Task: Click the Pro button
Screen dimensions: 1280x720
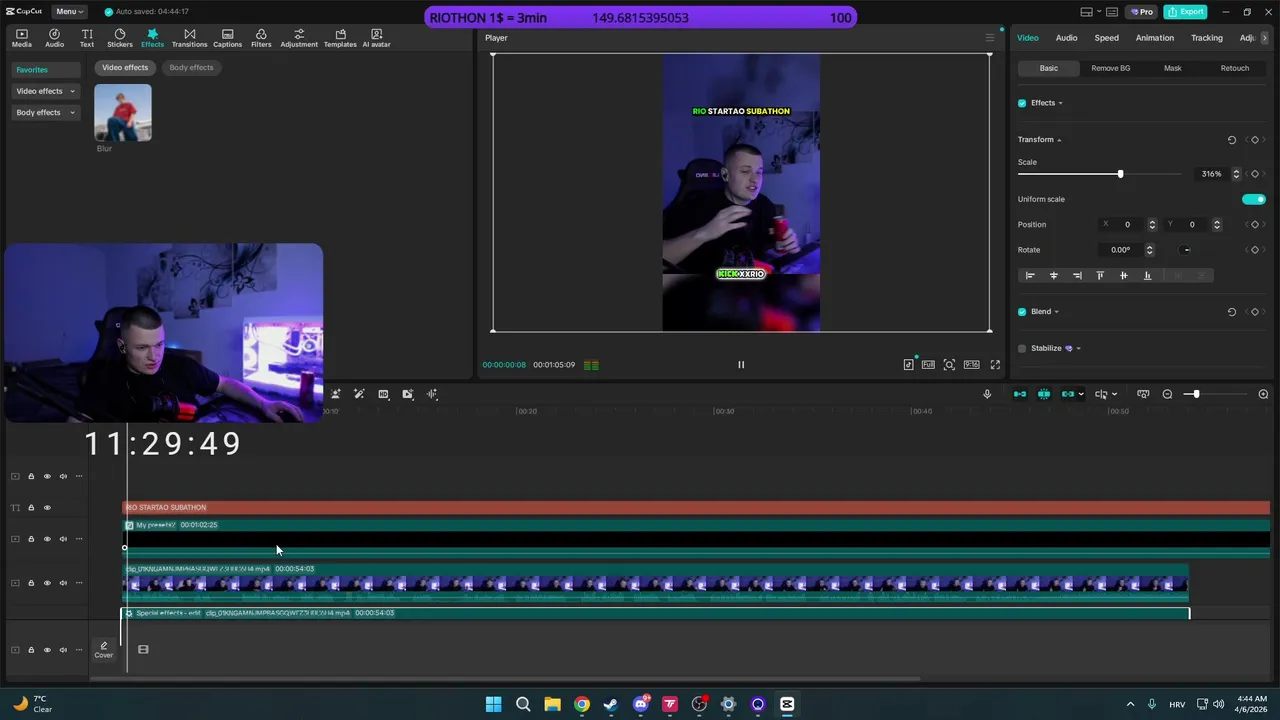Action: click(1141, 12)
